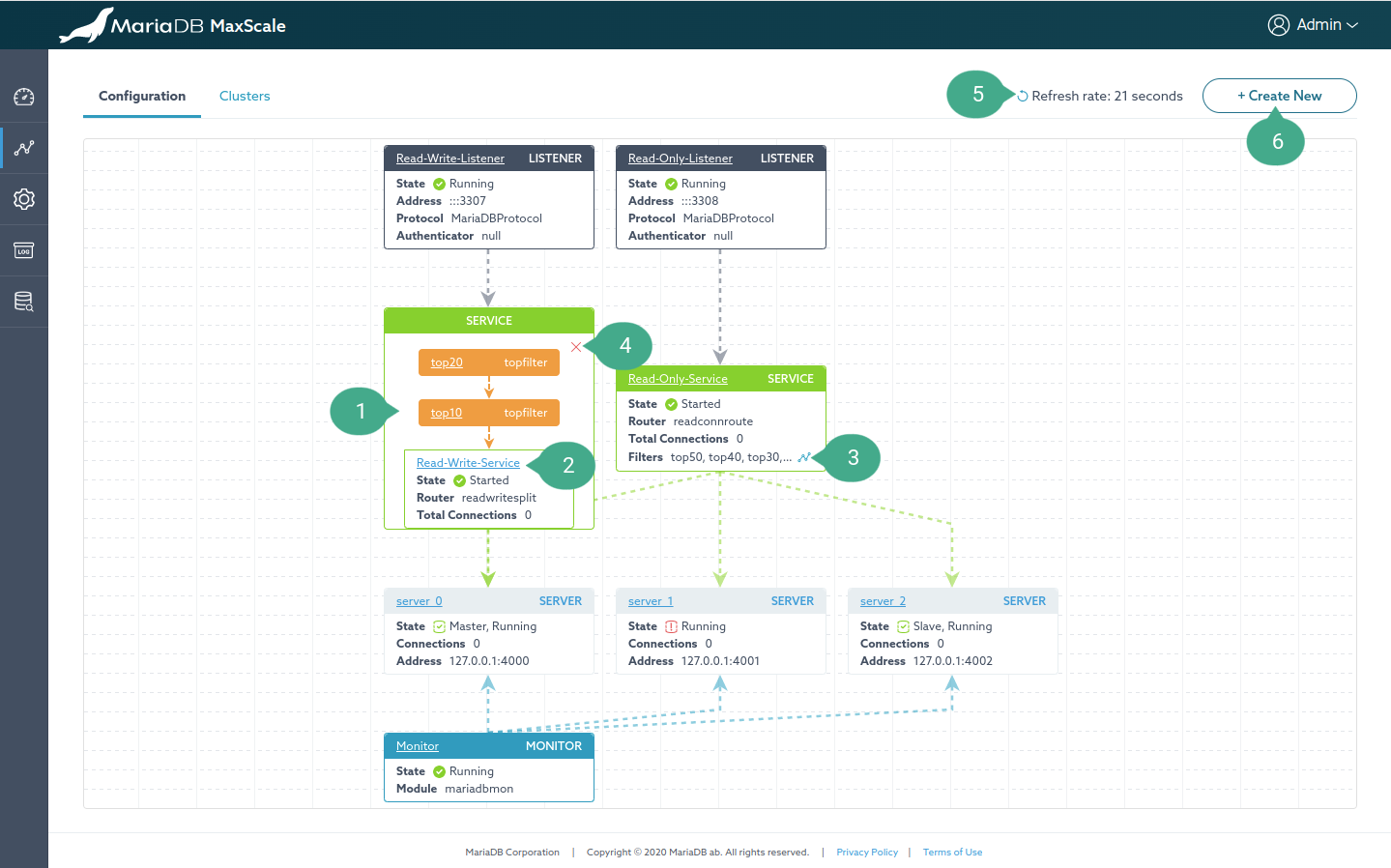Open the query editor database icon in sidebar
This screenshot has height=868, width=1391.
point(24,302)
